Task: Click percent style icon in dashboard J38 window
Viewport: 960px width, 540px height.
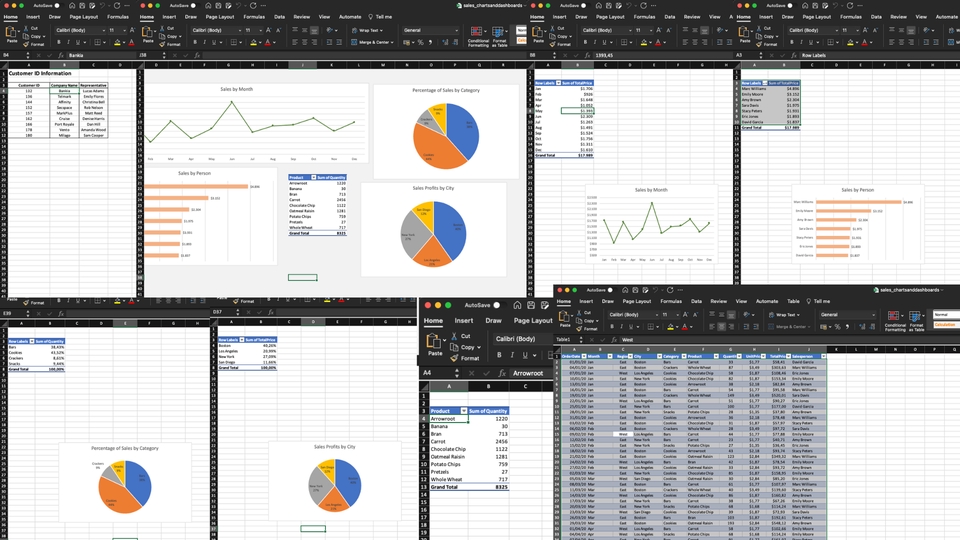Action: pos(421,42)
